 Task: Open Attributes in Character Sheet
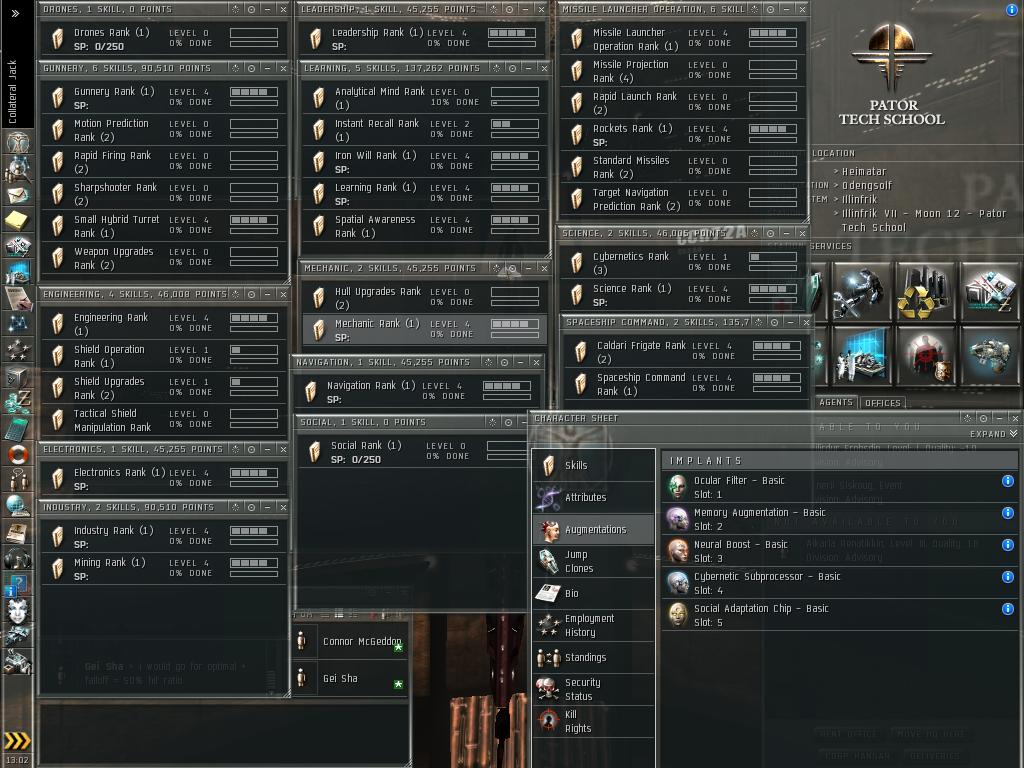[x=594, y=498]
